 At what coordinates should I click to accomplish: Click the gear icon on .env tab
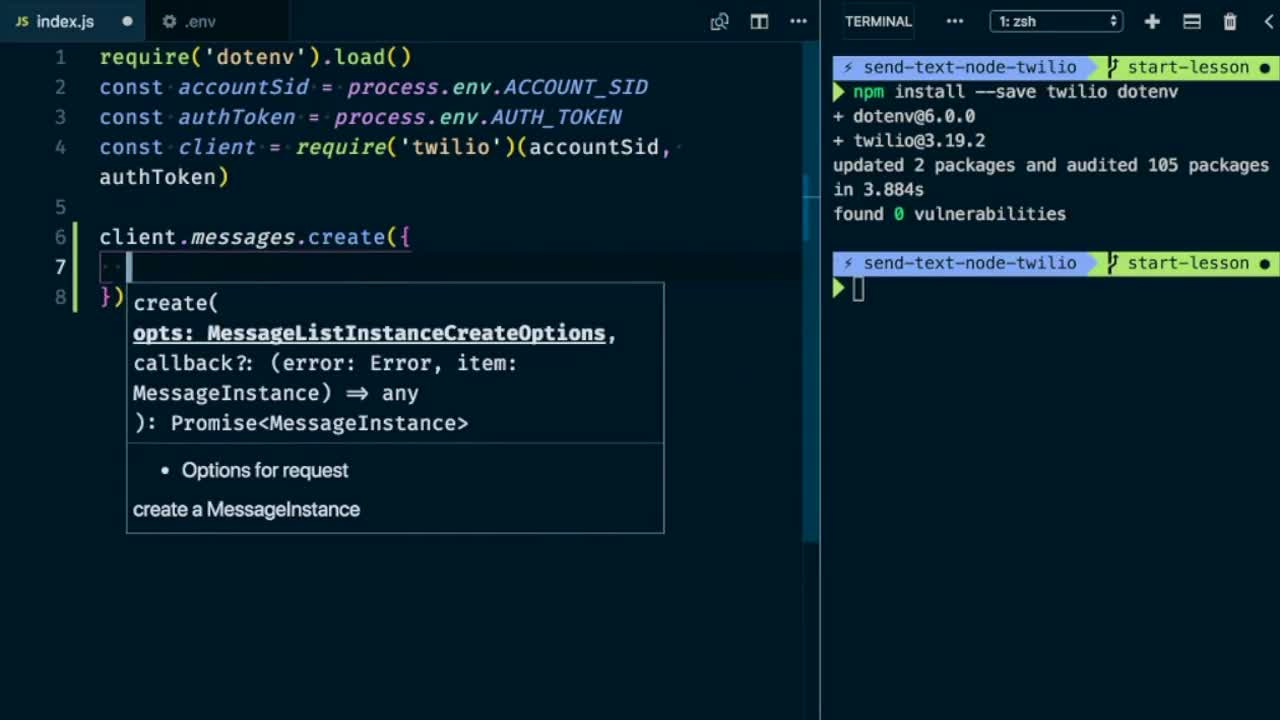(169, 21)
